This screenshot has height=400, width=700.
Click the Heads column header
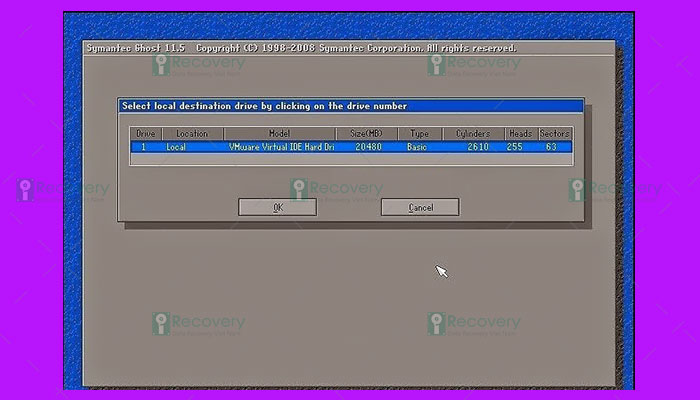[521, 133]
